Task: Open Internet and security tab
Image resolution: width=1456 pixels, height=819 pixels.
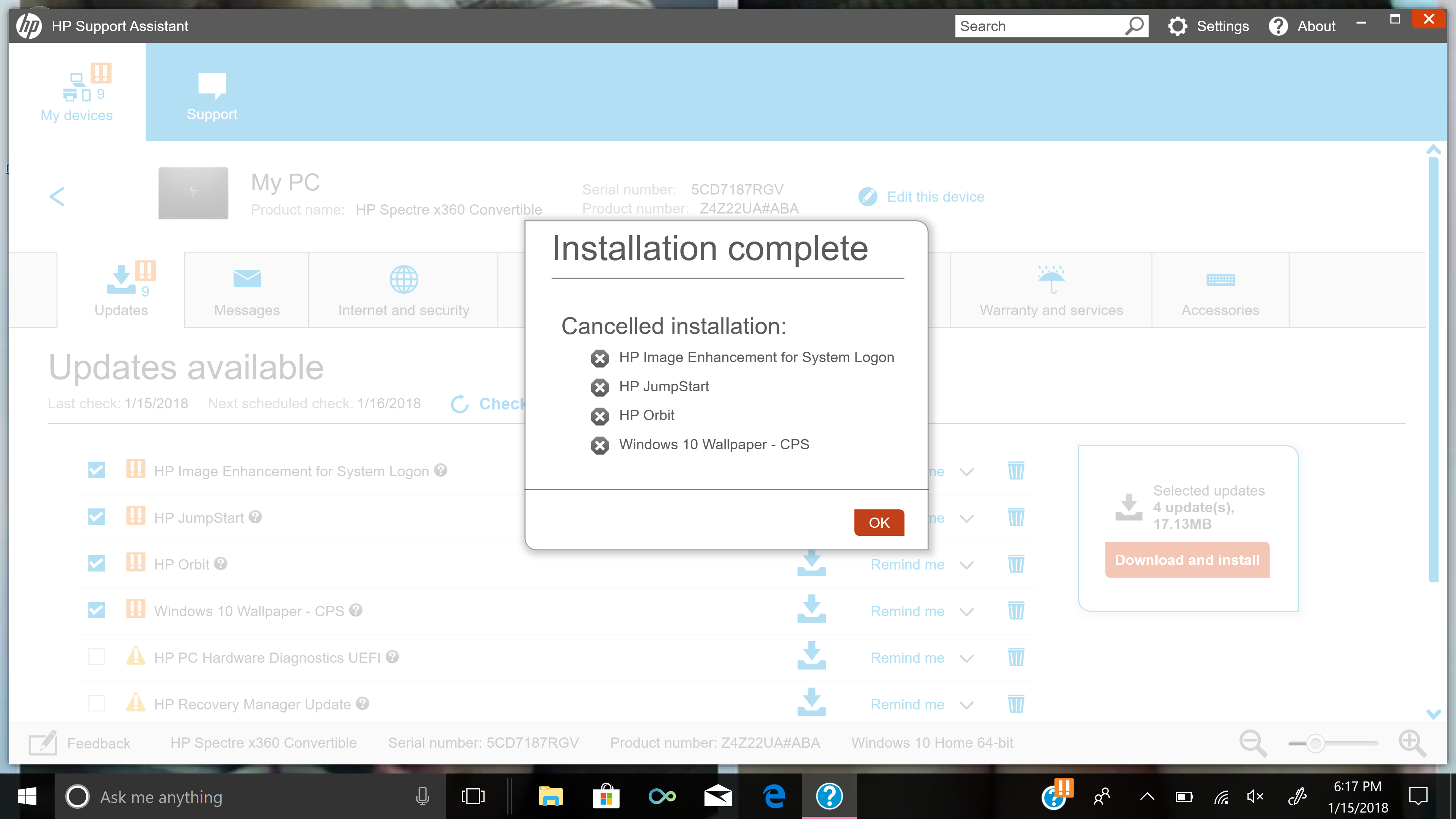Action: tap(403, 290)
